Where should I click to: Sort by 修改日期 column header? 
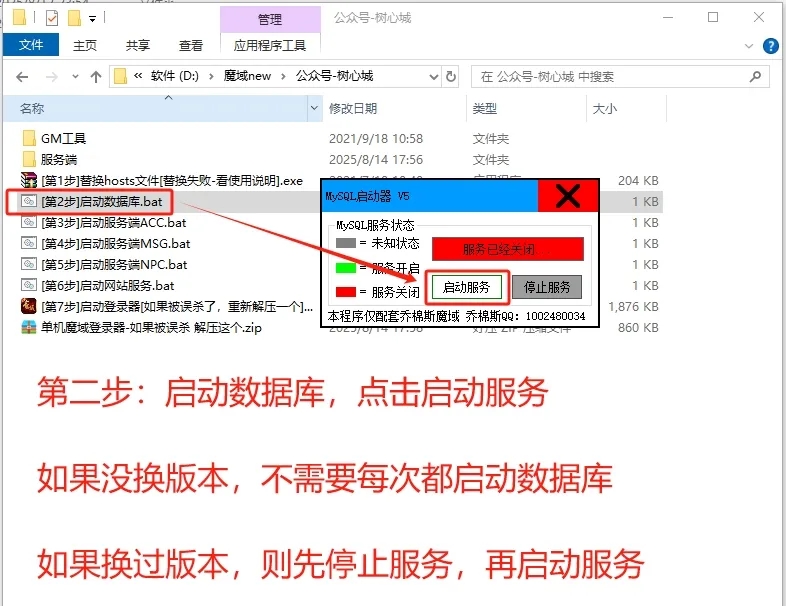(394, 108)
